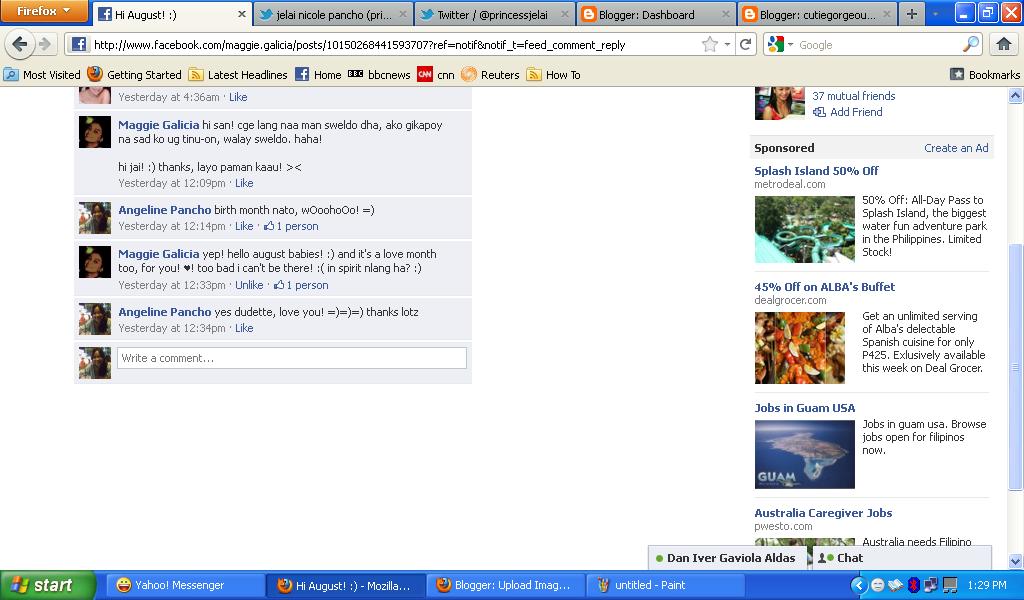Switch to the Twitter / @princessjelai tab

click(494, 14)
